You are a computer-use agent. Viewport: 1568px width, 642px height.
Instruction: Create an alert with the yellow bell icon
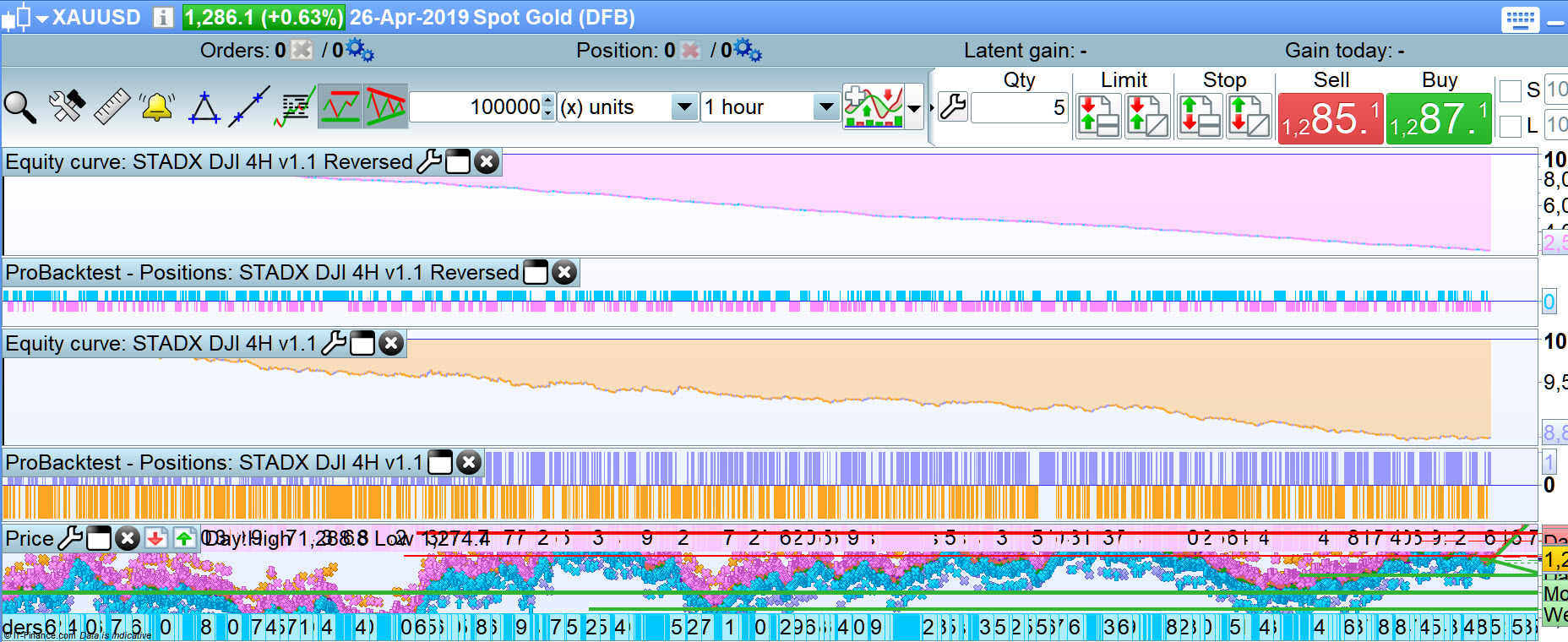[157, 107]
